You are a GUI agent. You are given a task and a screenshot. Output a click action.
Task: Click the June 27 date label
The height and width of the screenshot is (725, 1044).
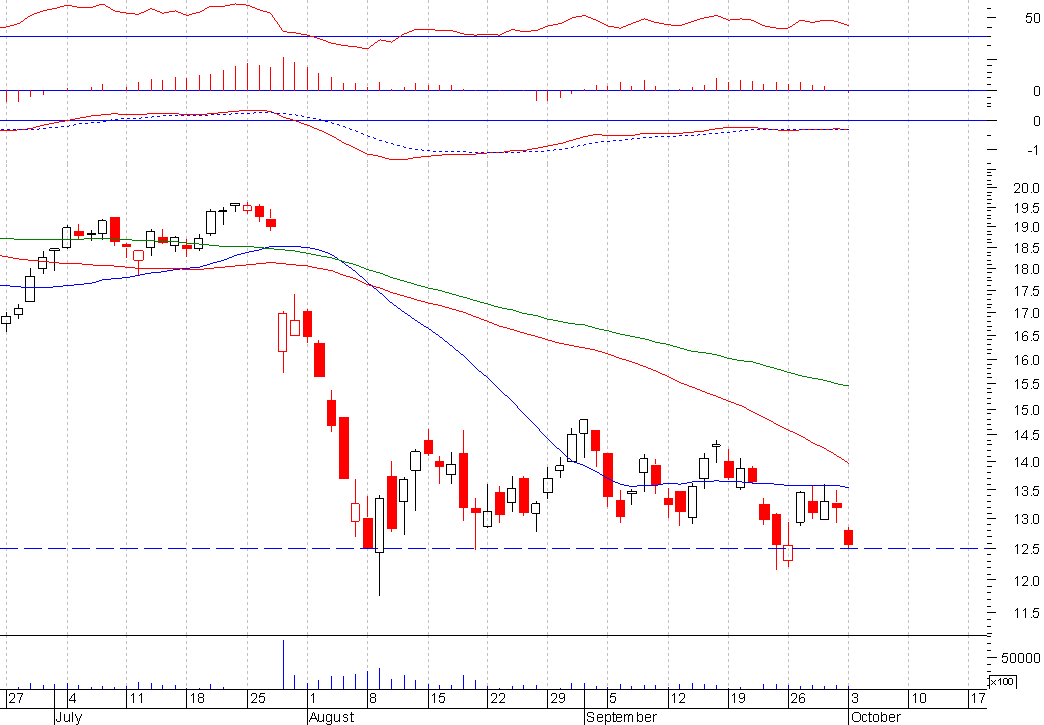16,698
